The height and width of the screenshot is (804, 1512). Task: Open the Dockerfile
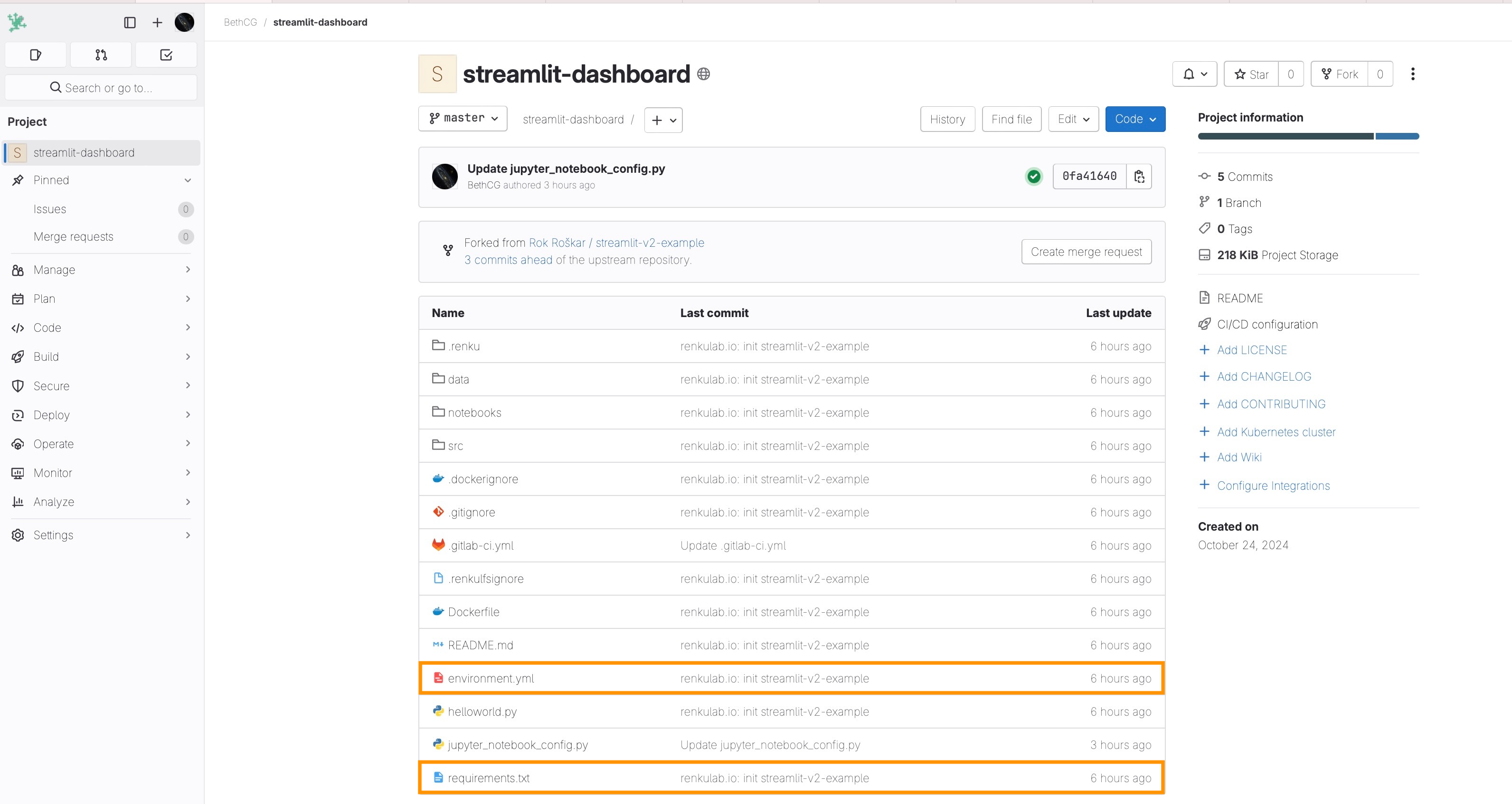pyautogui.click(x=473, y=612)
